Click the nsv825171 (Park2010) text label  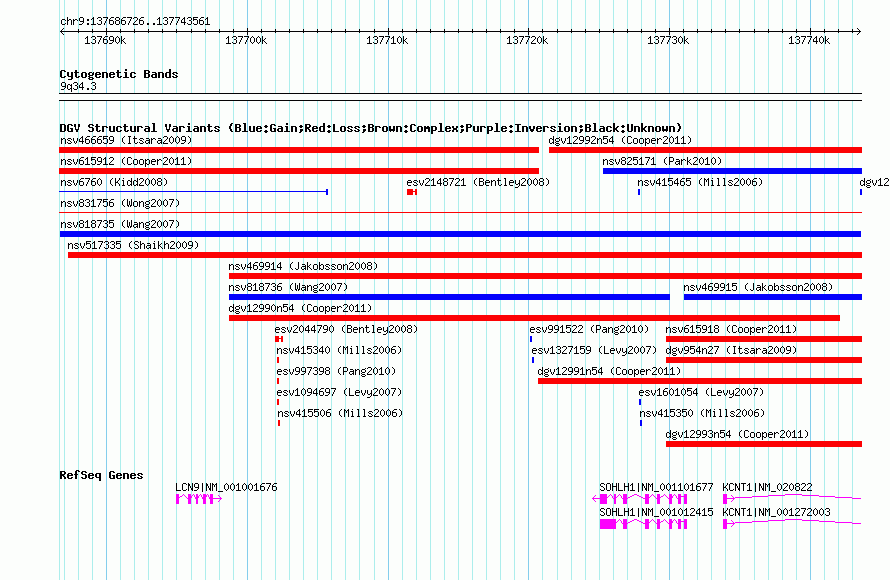pos(662,161)
